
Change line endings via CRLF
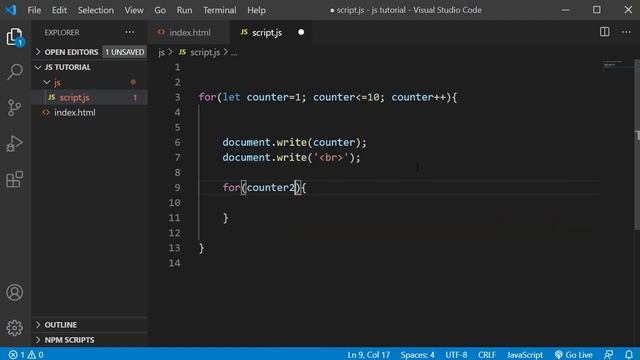pos(487,354)
